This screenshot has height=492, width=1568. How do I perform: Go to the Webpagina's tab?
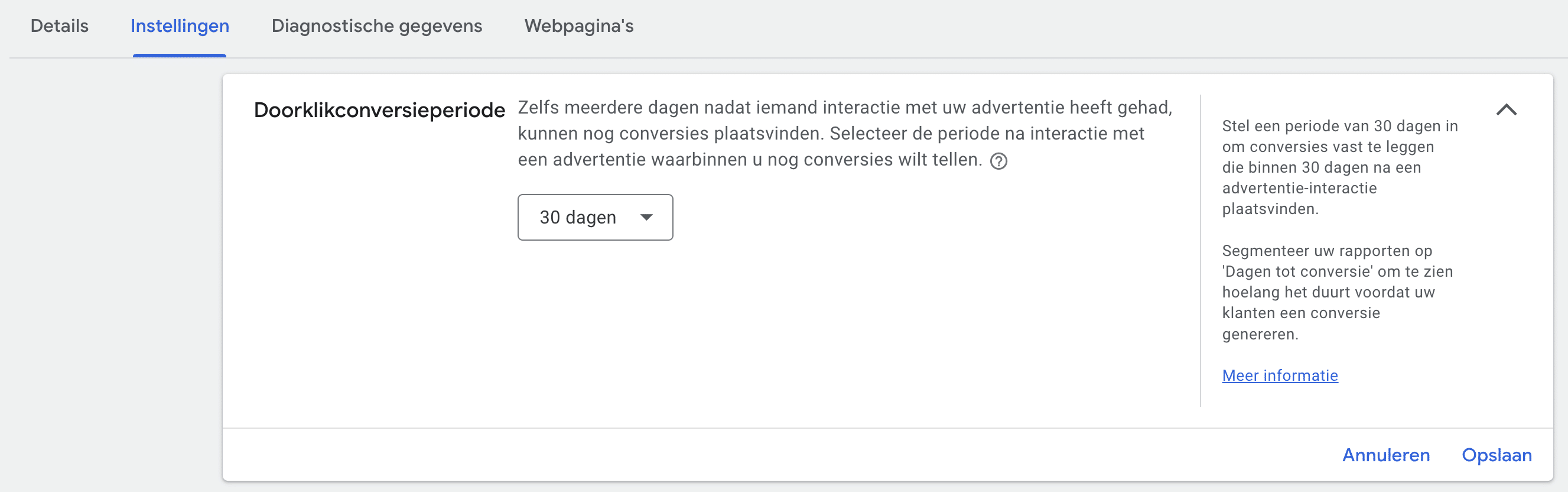579,26
